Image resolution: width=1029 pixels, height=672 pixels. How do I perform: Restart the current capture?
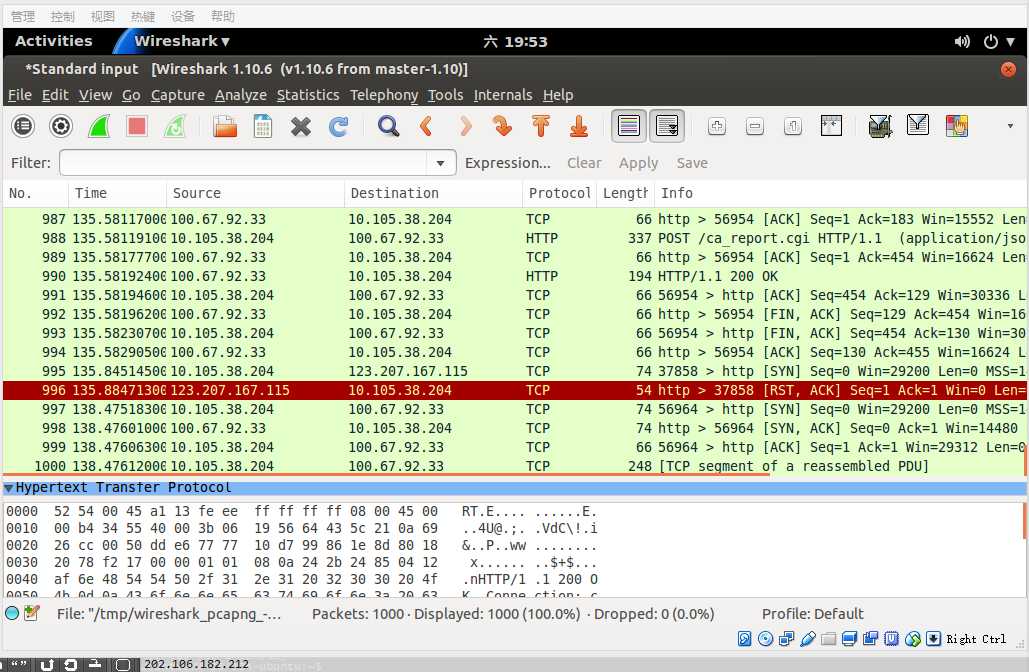coord(175,125)
